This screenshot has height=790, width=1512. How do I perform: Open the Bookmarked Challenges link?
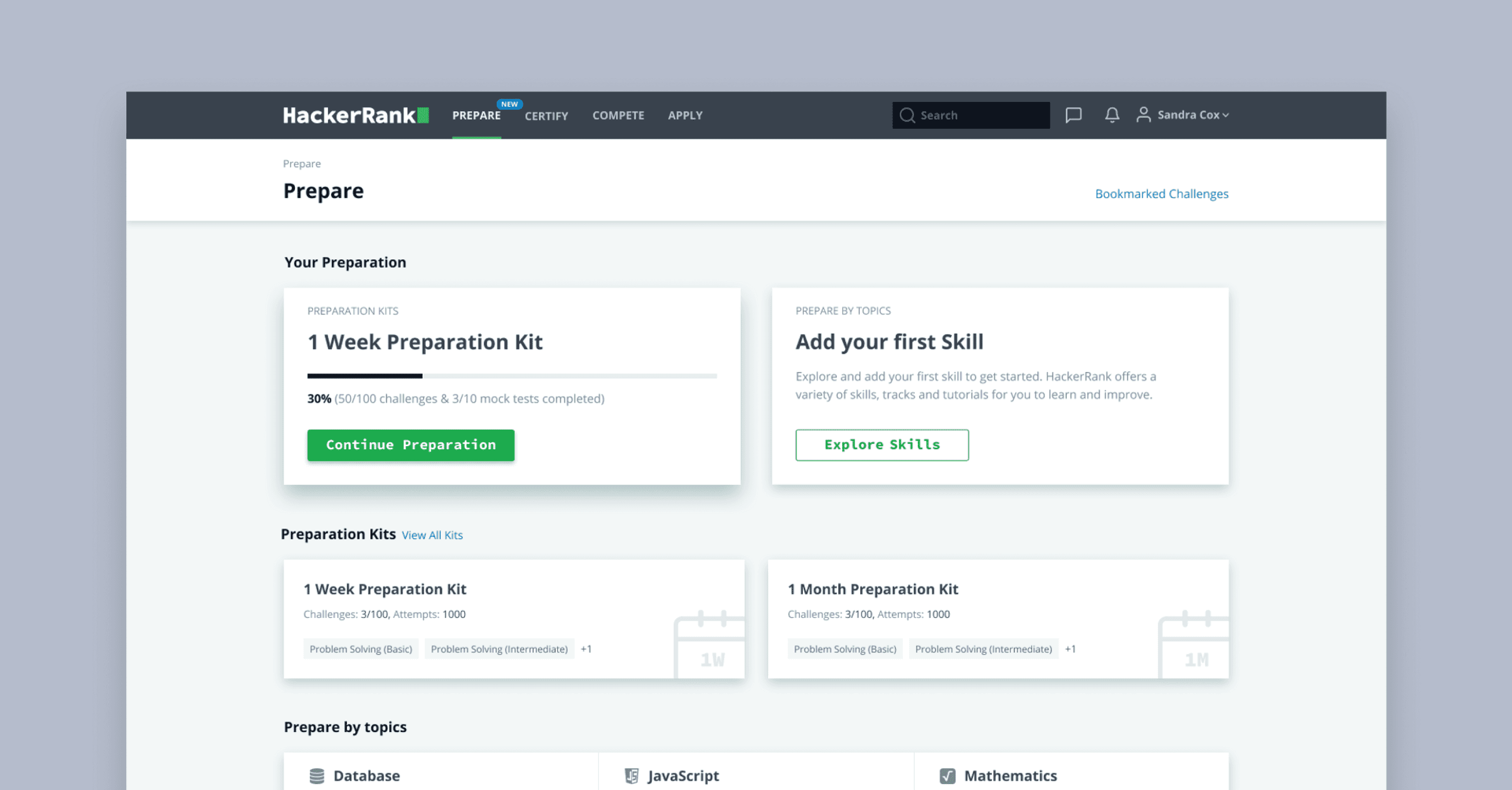pos(1161,194)
